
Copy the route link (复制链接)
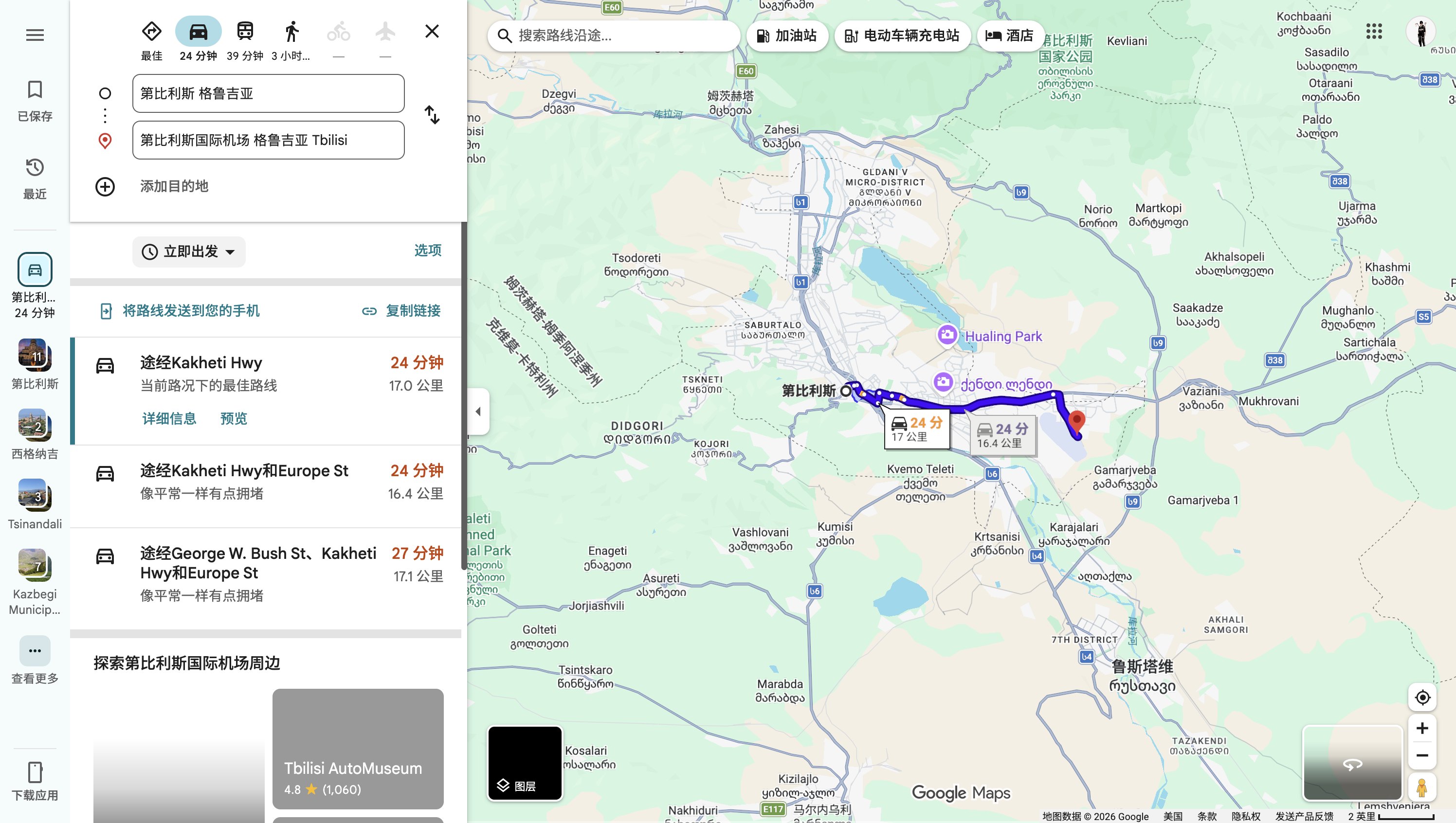tap(401, 311)
